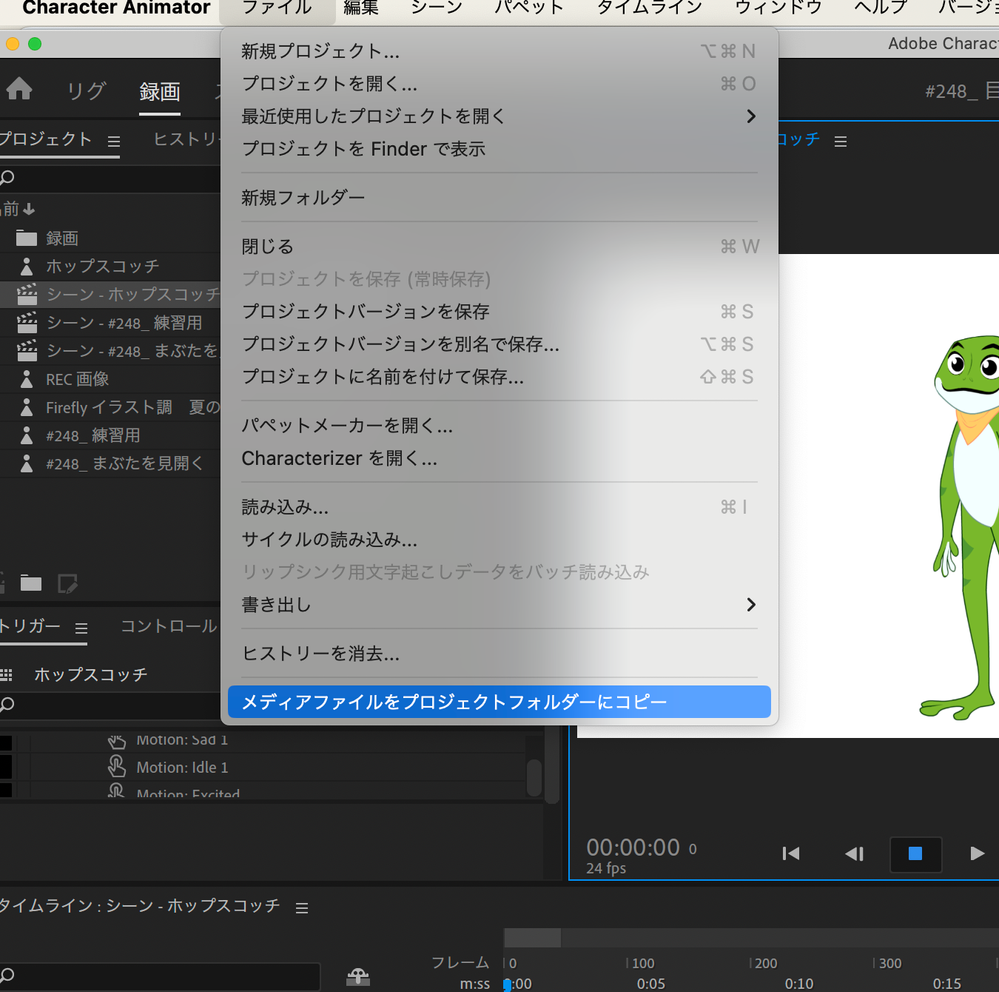Viewport: 999px width, 992px height.
Task: Open the ウィンドウ menu
Action: [x=778, y=8]
